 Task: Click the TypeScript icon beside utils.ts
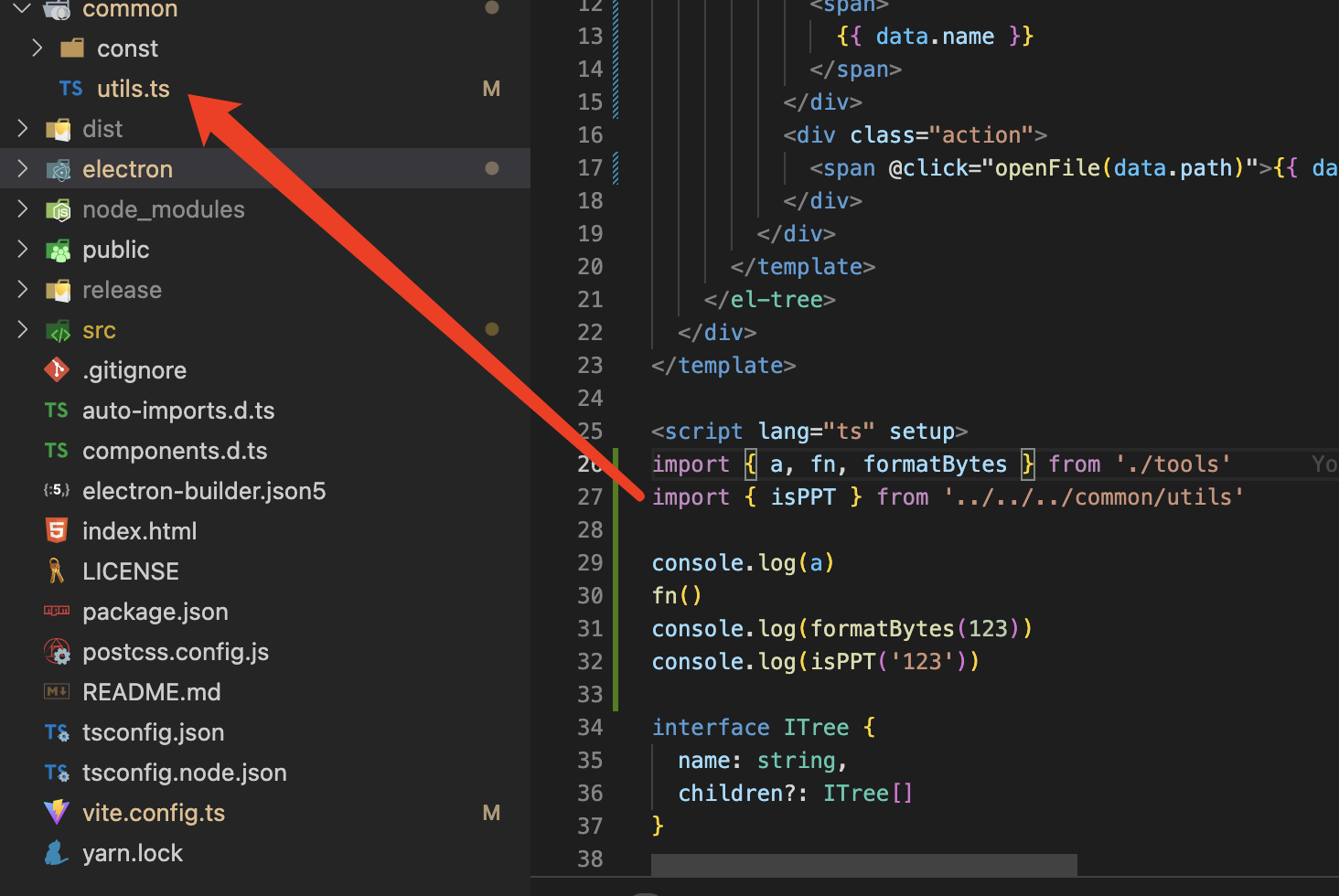click(70, 88)
